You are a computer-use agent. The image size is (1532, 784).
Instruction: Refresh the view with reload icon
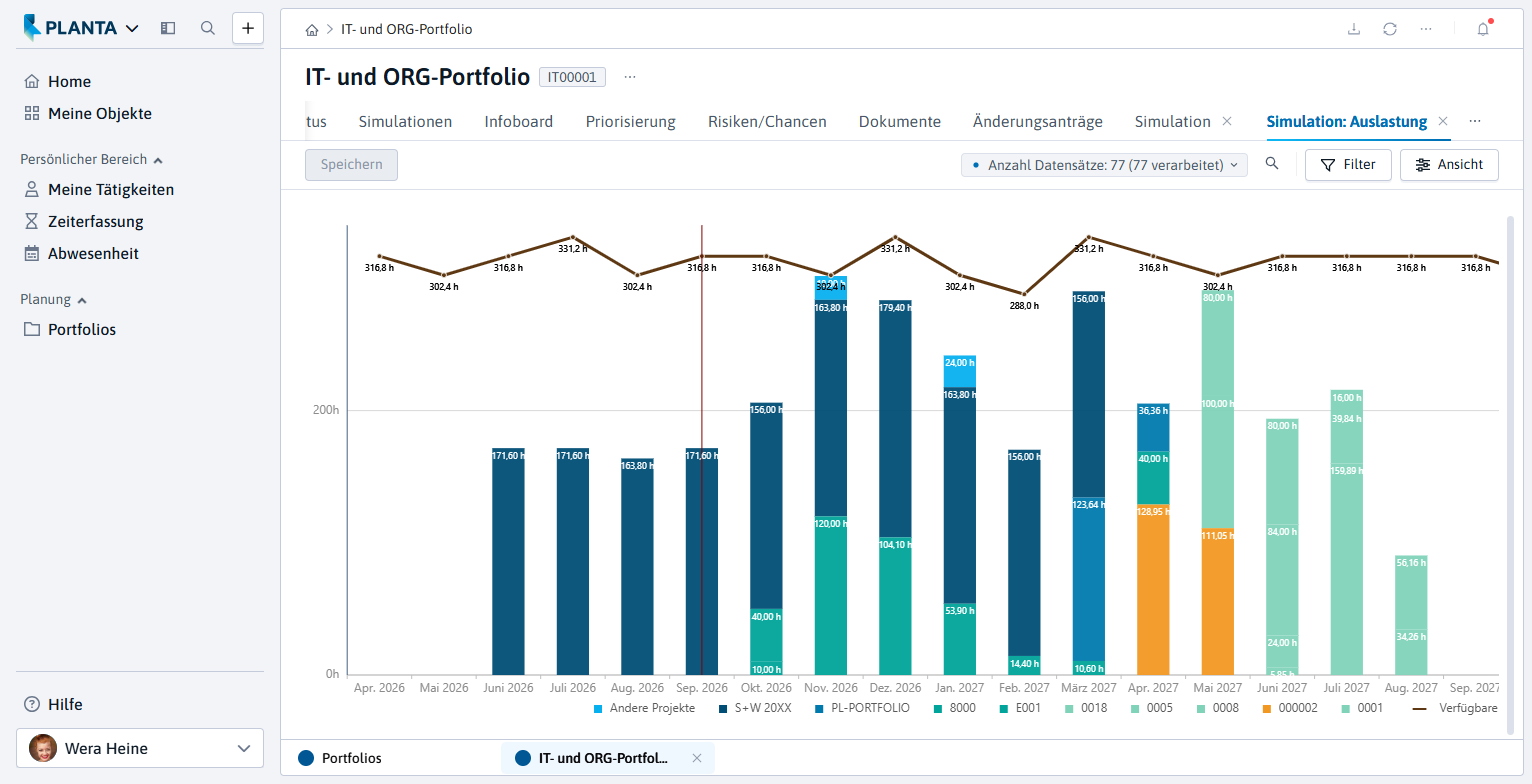(1390, 29)
